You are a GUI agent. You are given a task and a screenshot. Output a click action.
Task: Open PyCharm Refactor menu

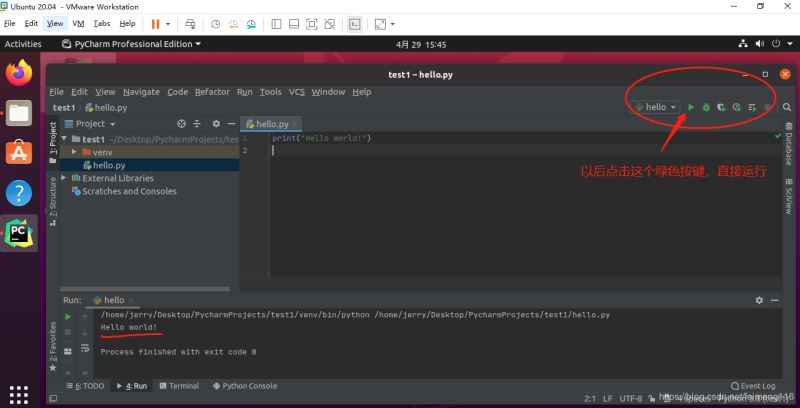212,92
